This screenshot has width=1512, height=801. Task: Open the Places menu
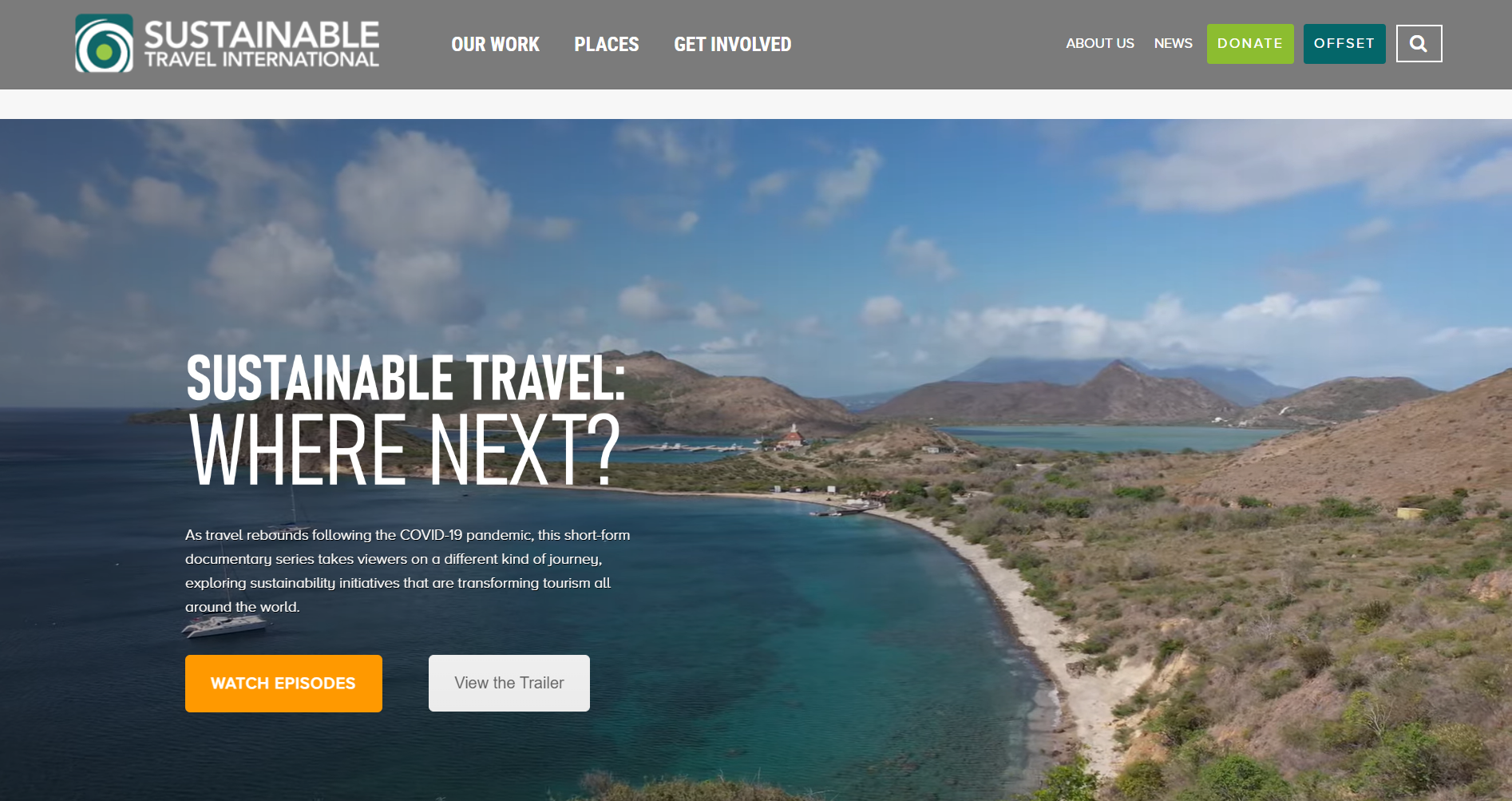point(607,44)
